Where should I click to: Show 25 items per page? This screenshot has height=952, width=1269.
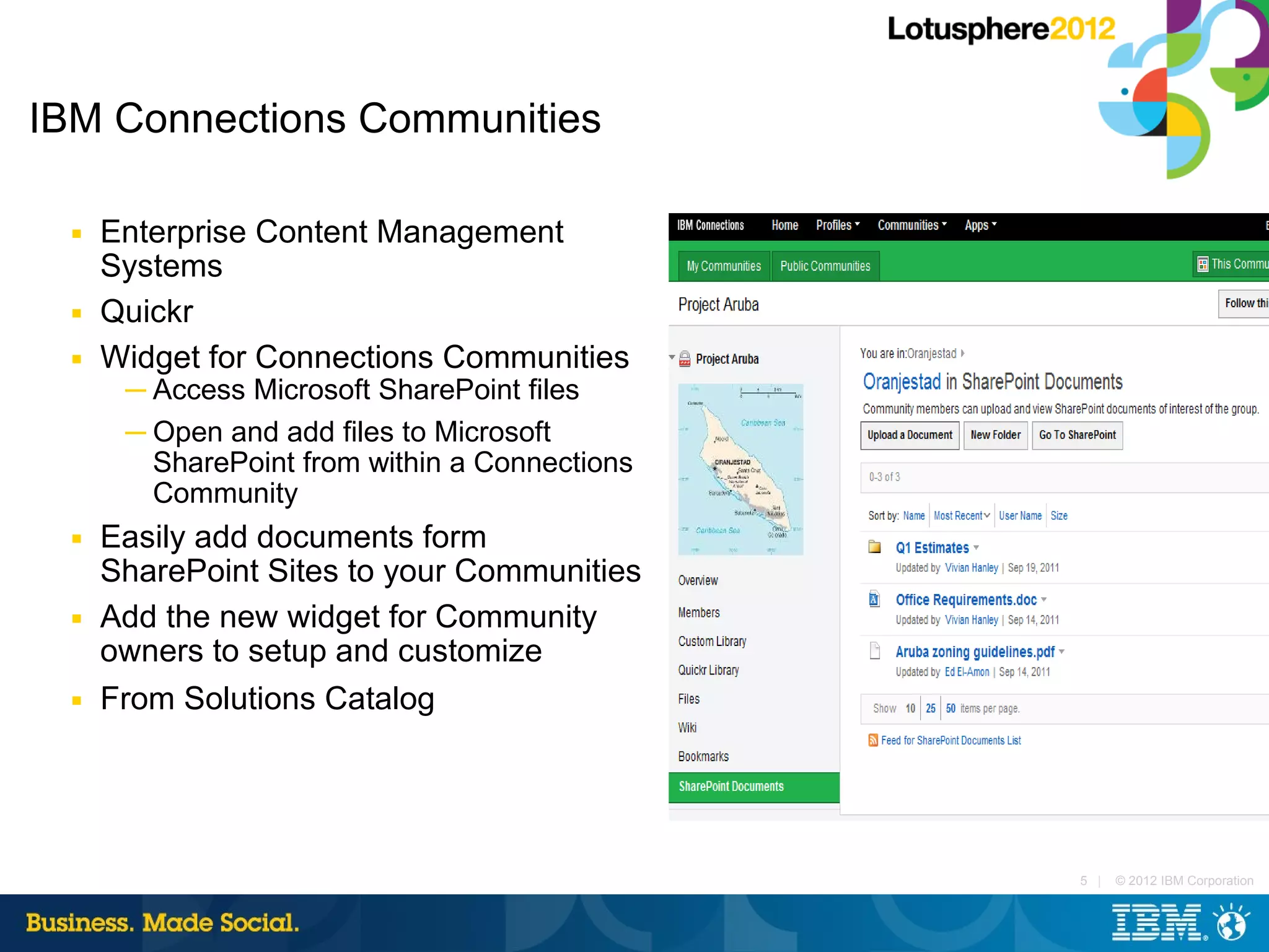pos(930,708)
